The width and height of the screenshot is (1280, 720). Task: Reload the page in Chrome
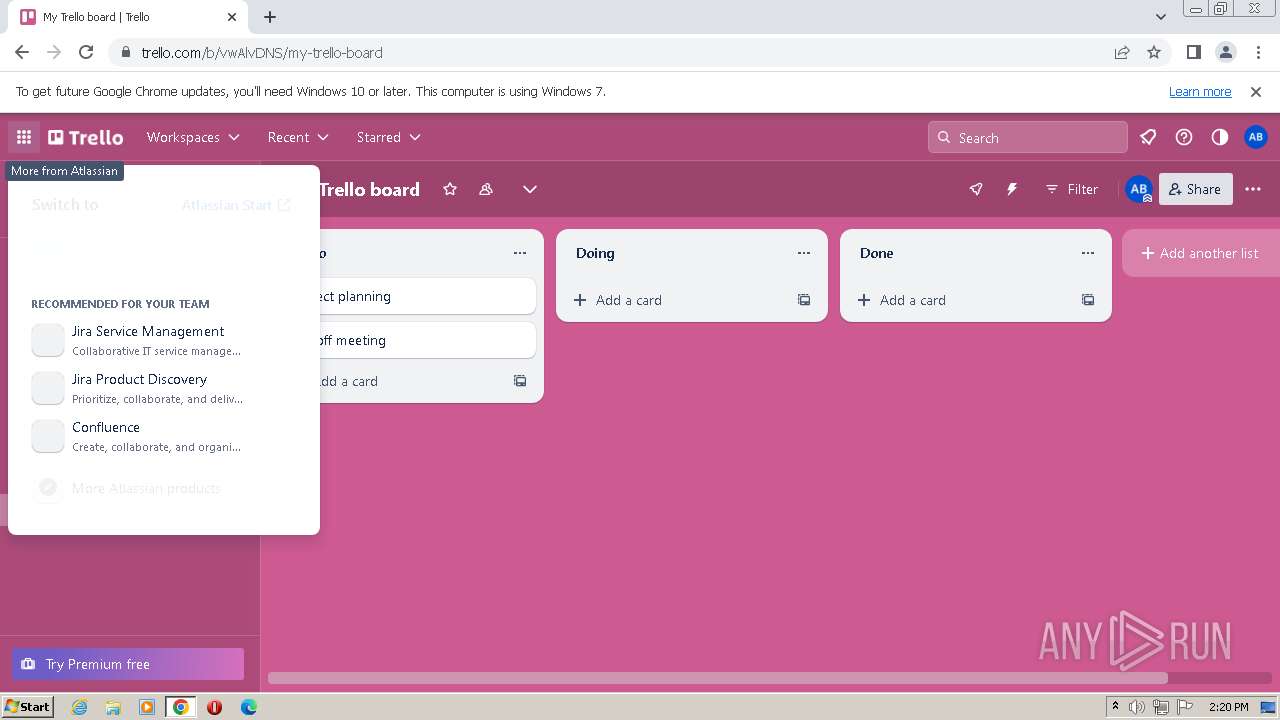pos(86,52)
